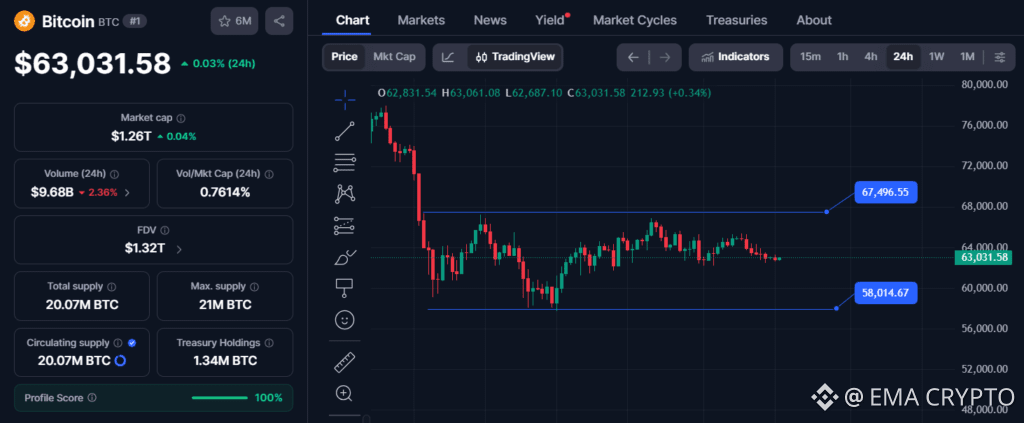The width and height of the screenshot is (1024, 423).
Task: Click circulating supply verified badge
Action: tap(132, 343)
